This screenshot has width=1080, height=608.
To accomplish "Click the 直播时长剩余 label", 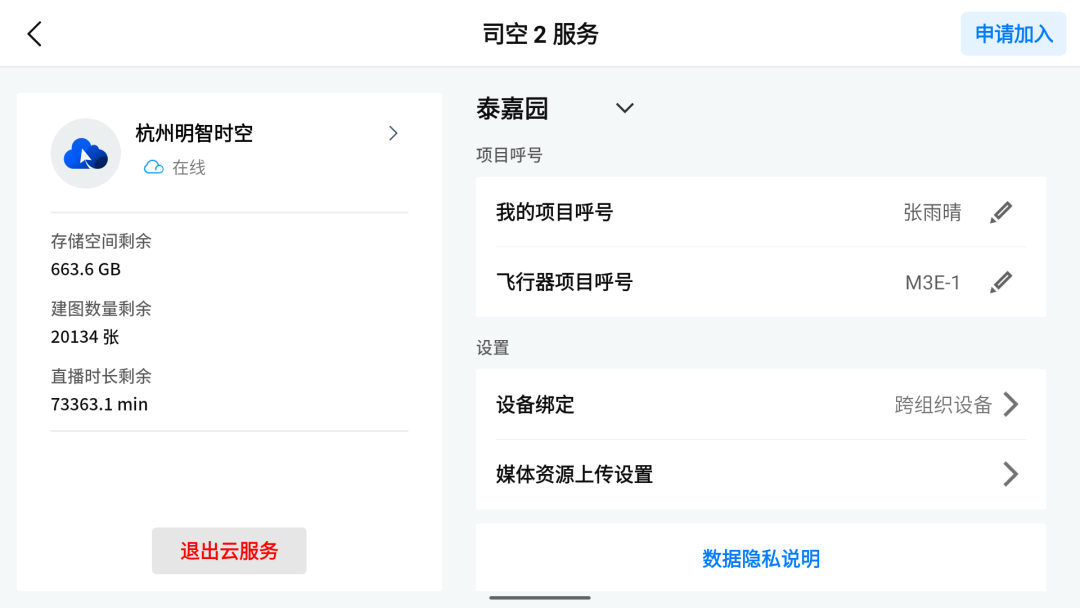I will pos(101,376).
